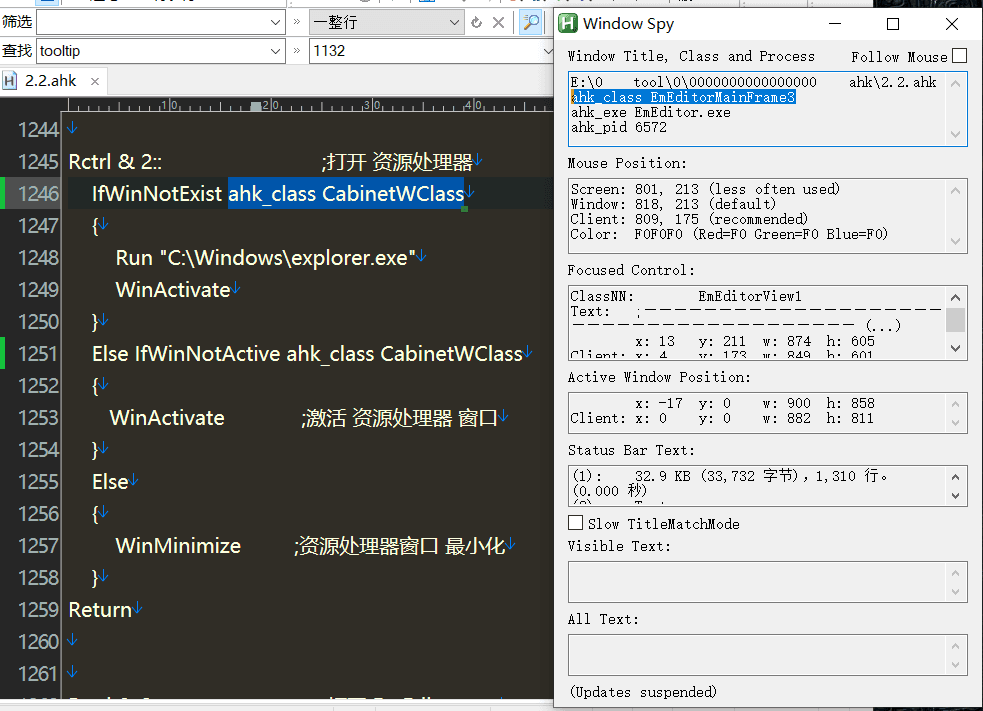983x711 pixels.
Task: Click the Visible Text box
Action: click(x=758, y=581)
